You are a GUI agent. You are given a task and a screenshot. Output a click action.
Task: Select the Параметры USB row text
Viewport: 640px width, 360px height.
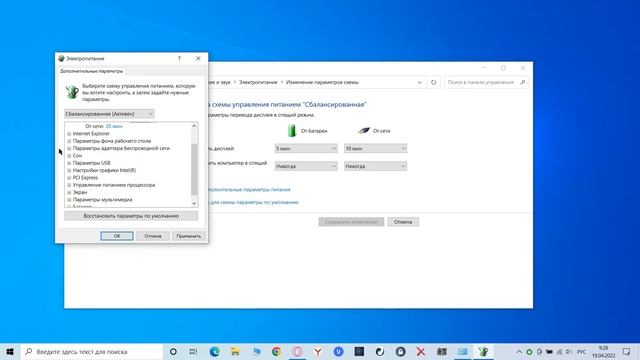click(x=91, y=163)
